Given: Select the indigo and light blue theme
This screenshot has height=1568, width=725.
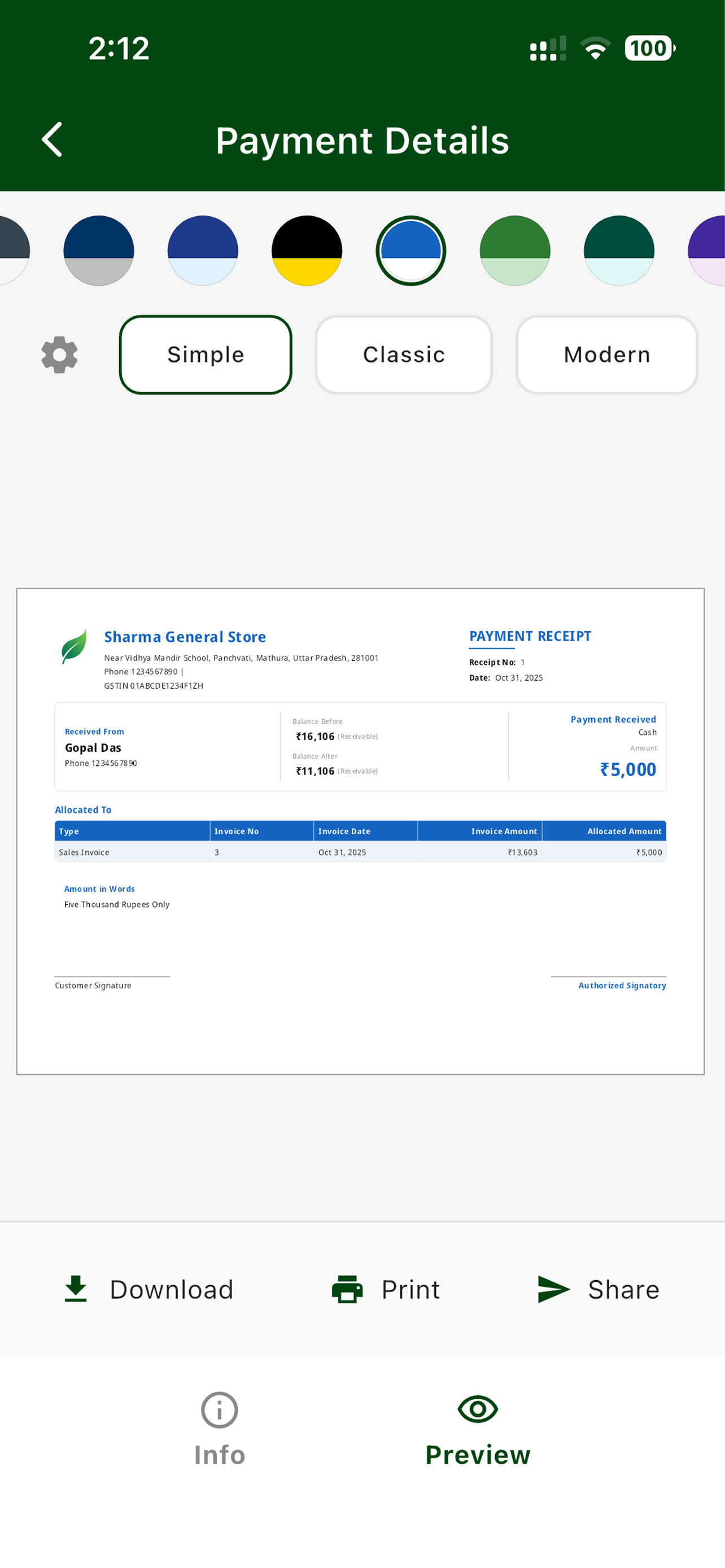Looking at the screenshot, I should (203, 251).
